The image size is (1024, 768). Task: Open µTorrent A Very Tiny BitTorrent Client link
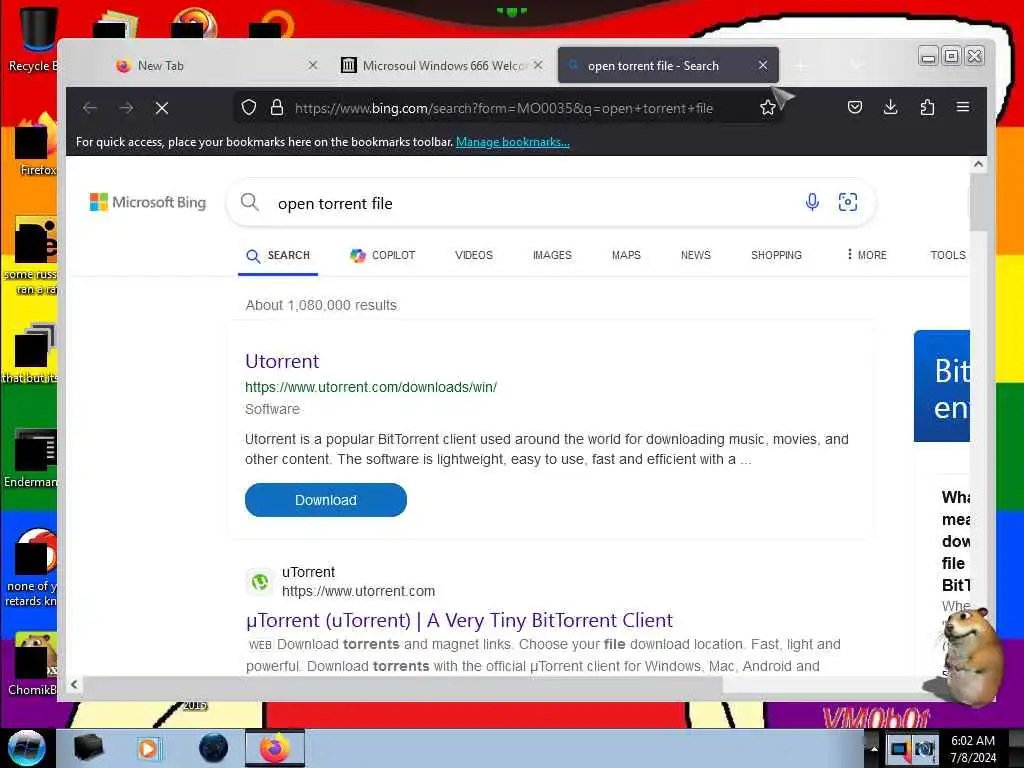459,620
